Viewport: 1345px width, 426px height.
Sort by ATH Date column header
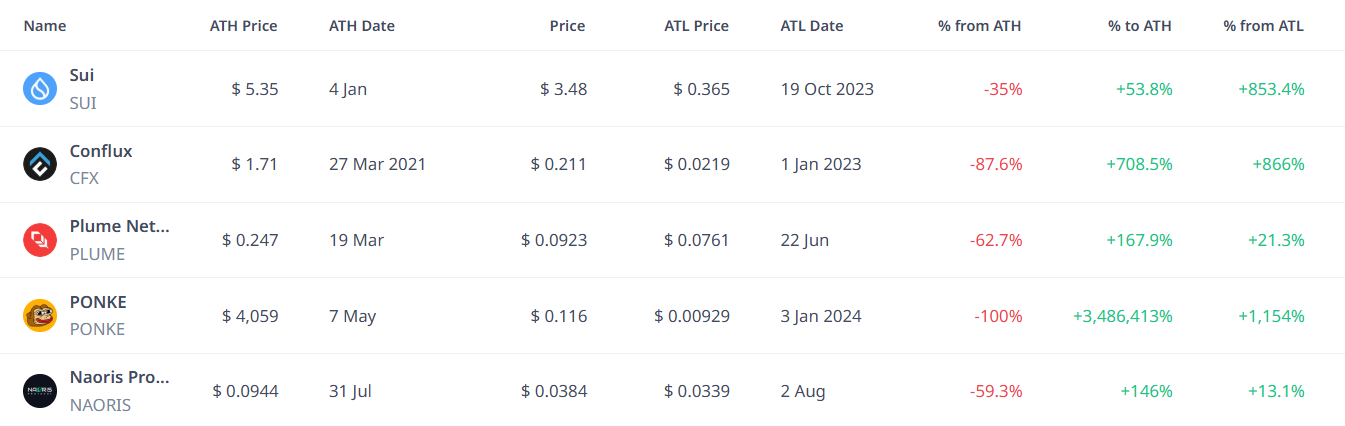[362, 26]
